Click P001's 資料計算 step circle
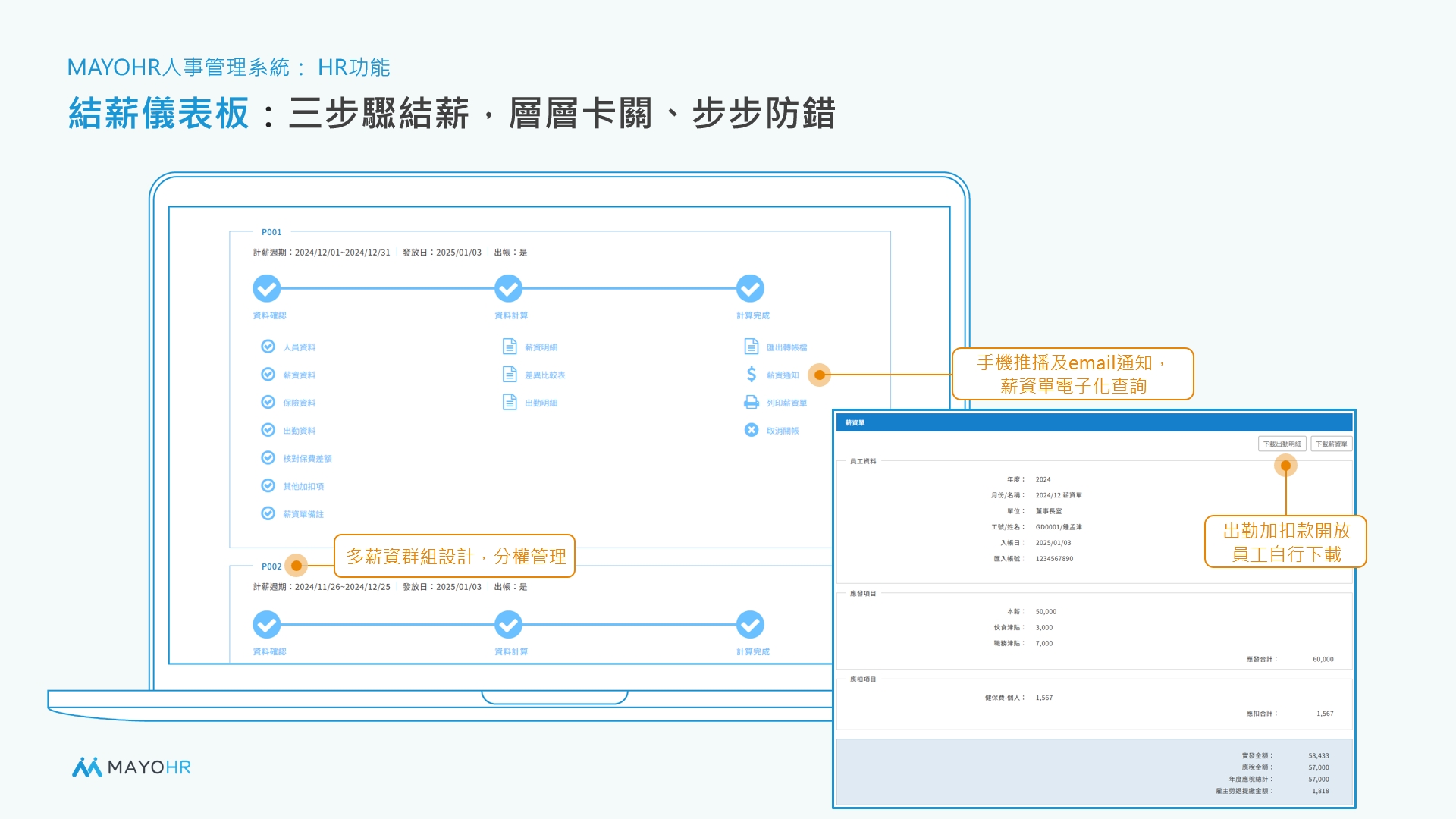Image resolution: width=1456 pixels, height=819 pixels. (x=508, y=288)
